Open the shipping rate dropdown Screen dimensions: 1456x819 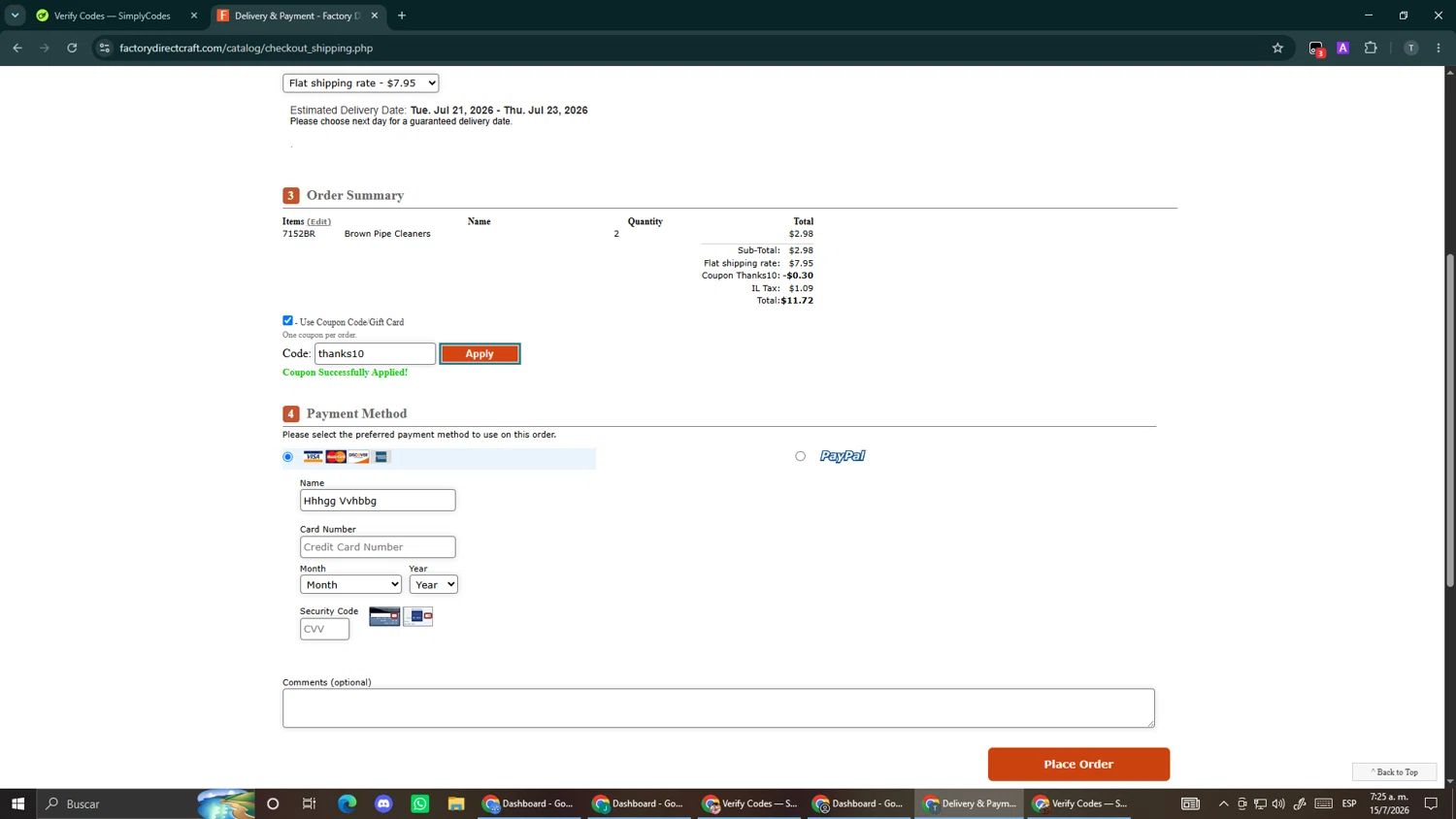coord(360,83)
